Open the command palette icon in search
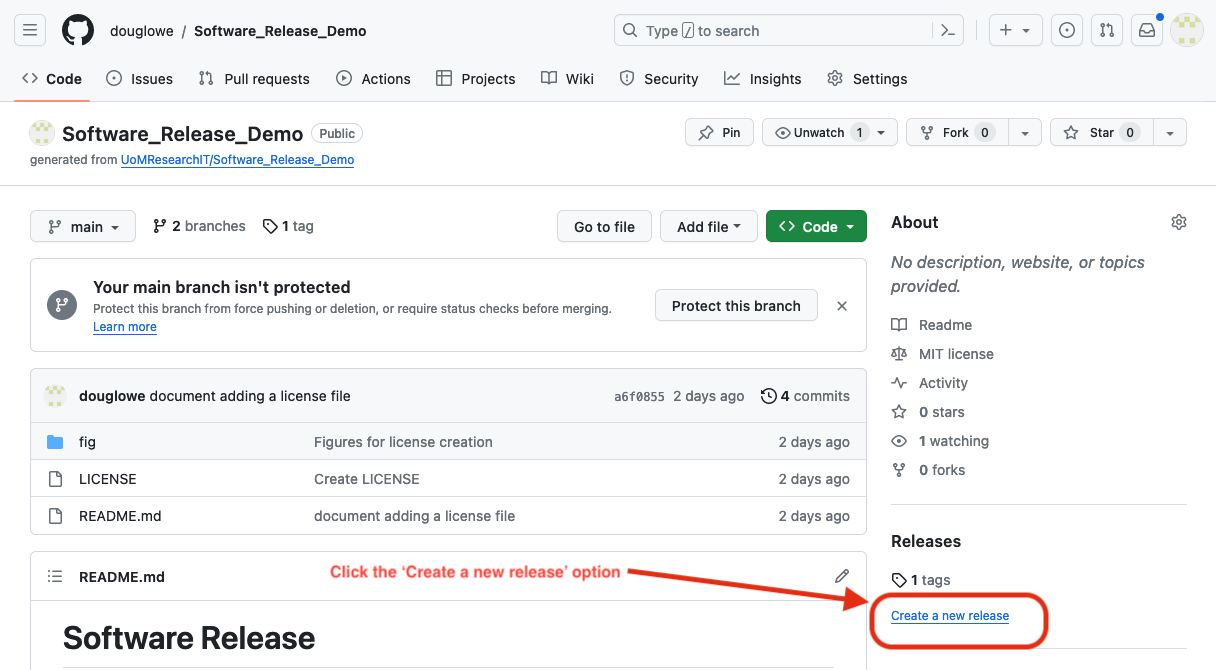 (948, 31)
